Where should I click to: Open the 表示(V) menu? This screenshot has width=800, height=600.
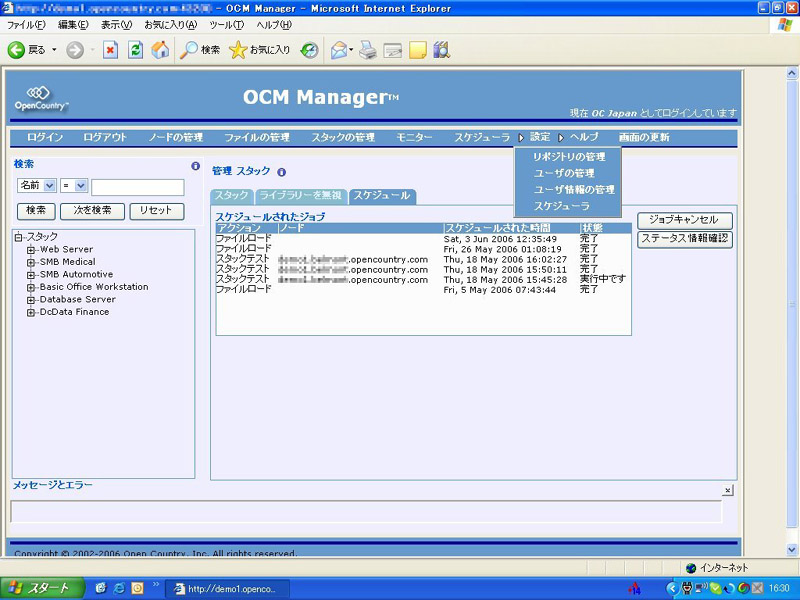tap(116, 24)
